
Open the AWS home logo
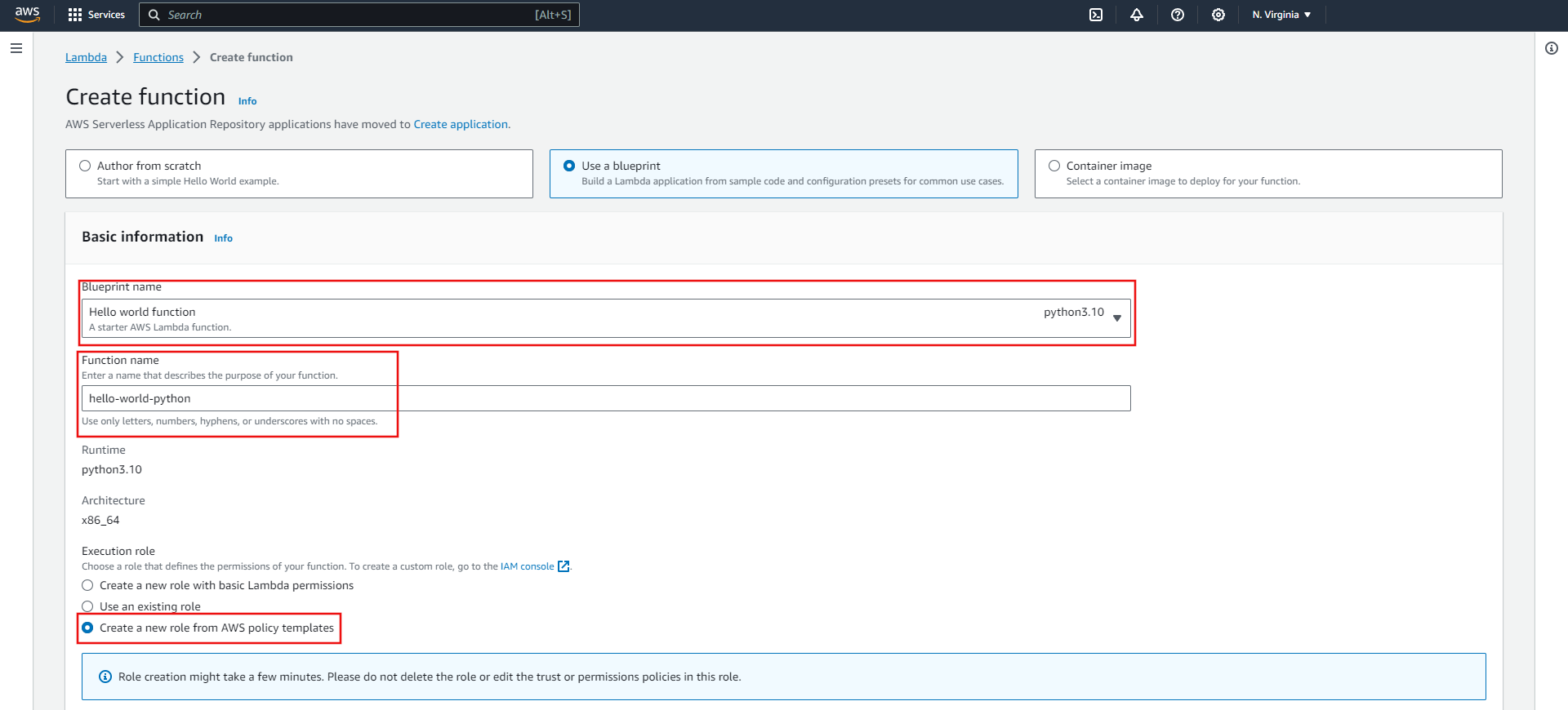27,15
